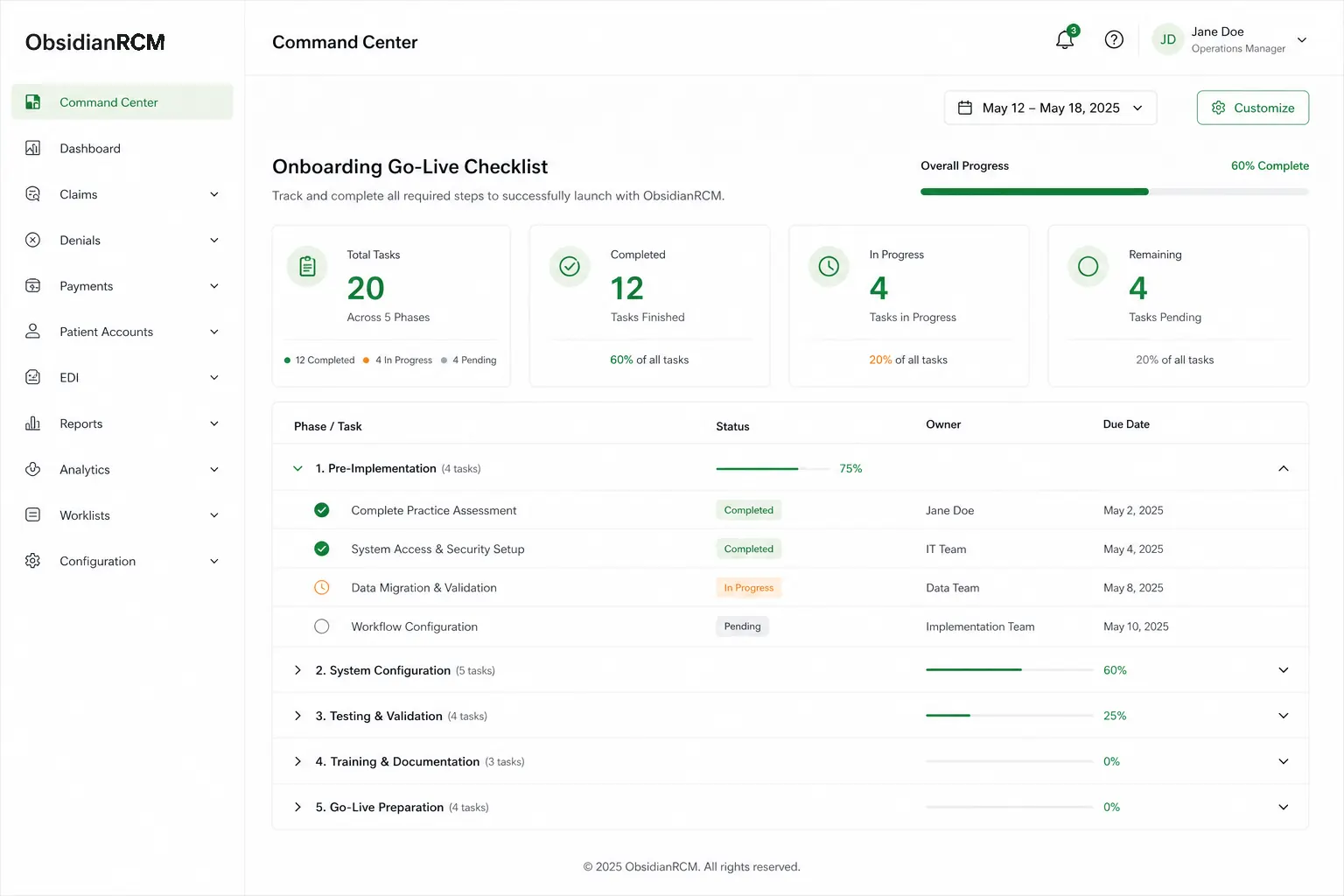Expand the Payments submenu chevron
1344x896 pixels.
[214, 286]
